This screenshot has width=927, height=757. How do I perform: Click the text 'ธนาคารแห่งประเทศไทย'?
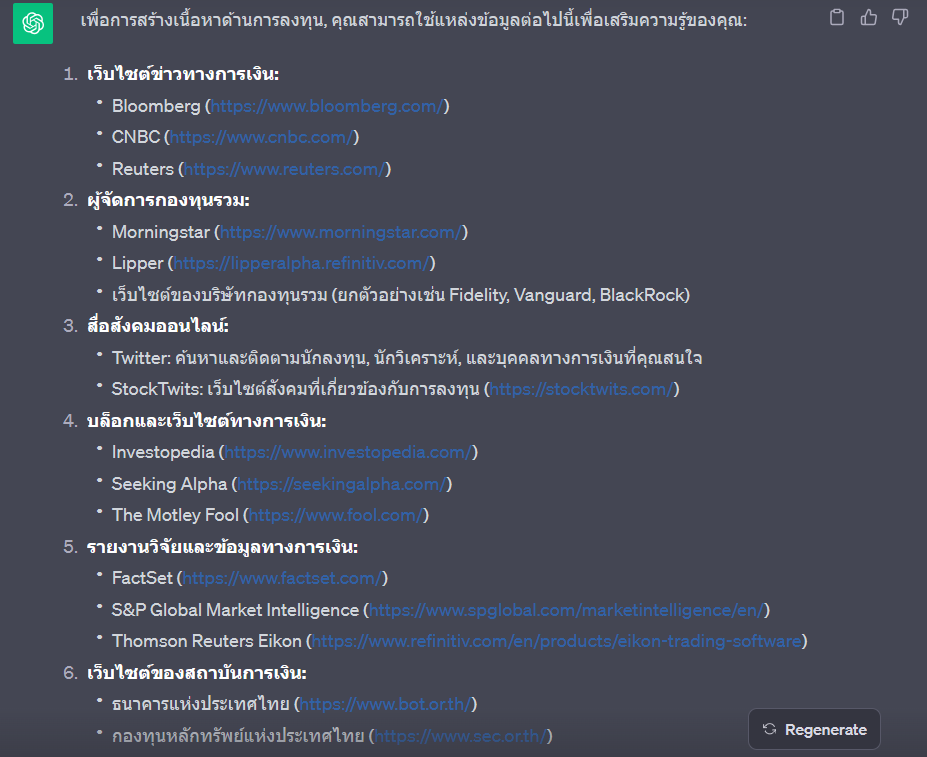tap(200, 704)
